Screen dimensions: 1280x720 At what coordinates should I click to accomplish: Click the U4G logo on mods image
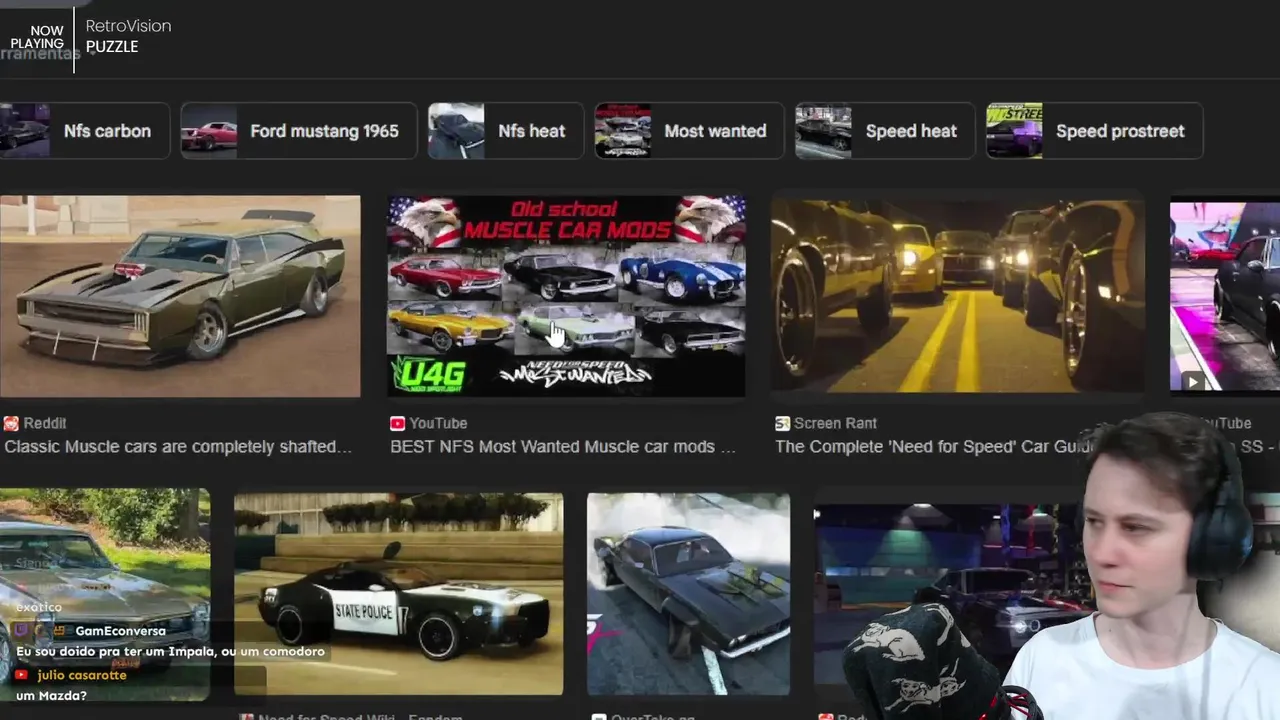(x=428, y=375)
